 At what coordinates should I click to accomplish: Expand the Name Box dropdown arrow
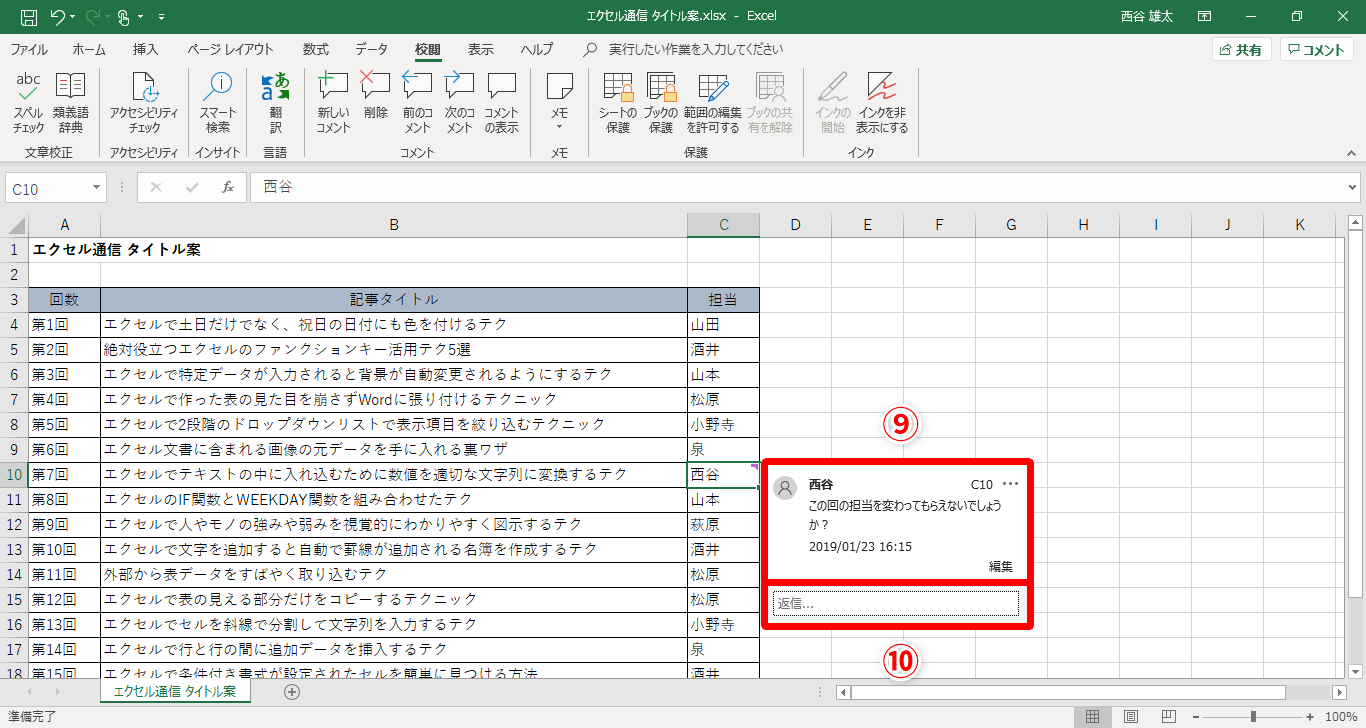(97, 187)
